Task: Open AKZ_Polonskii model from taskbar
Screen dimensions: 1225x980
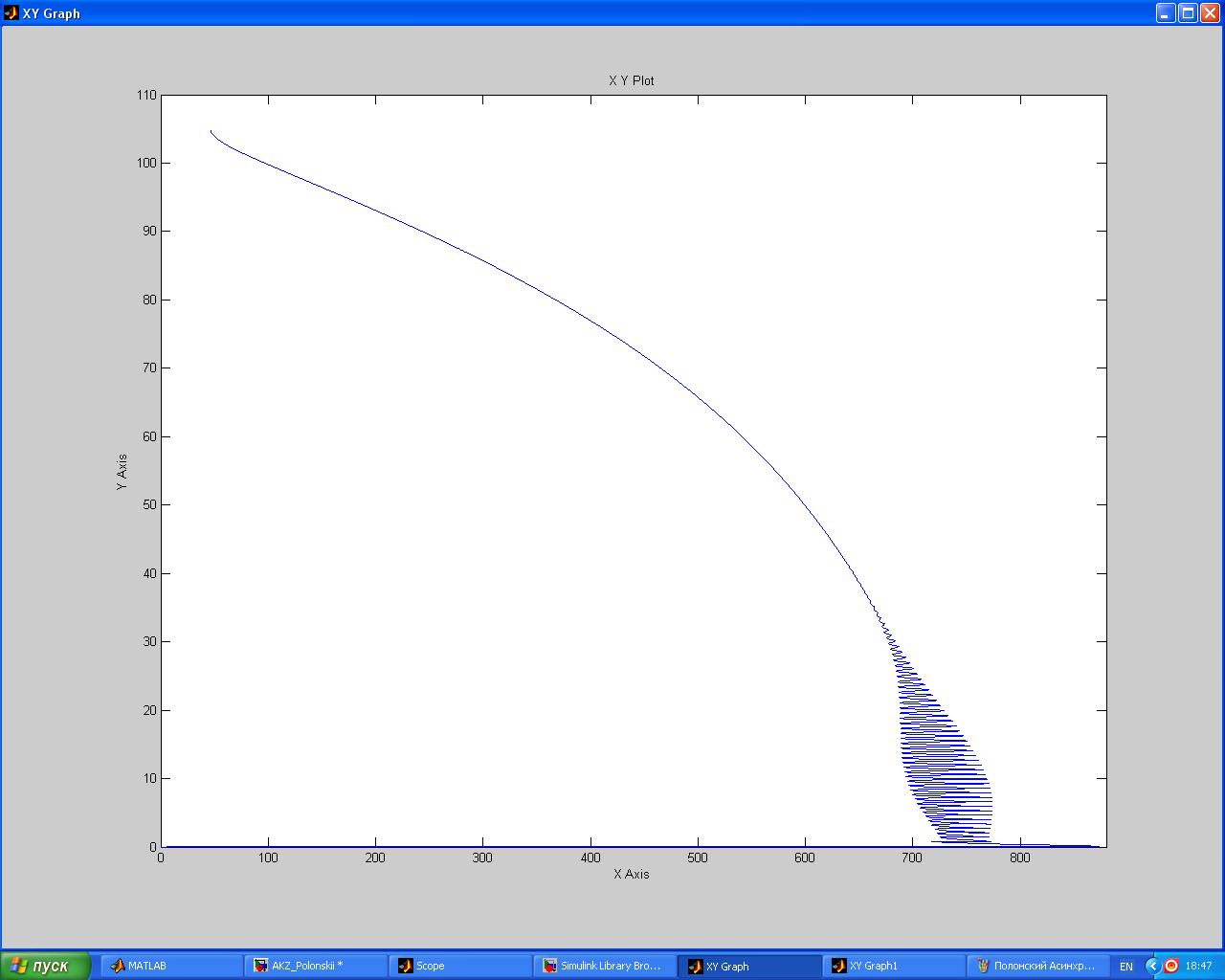Action: [316, 966]
